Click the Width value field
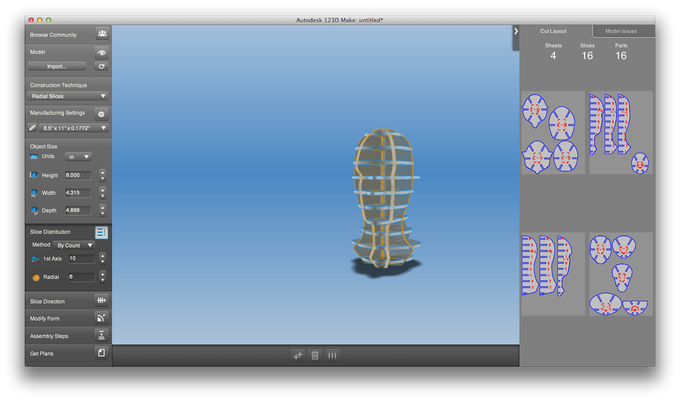This screenshot has height=401, width=680. 78,192
